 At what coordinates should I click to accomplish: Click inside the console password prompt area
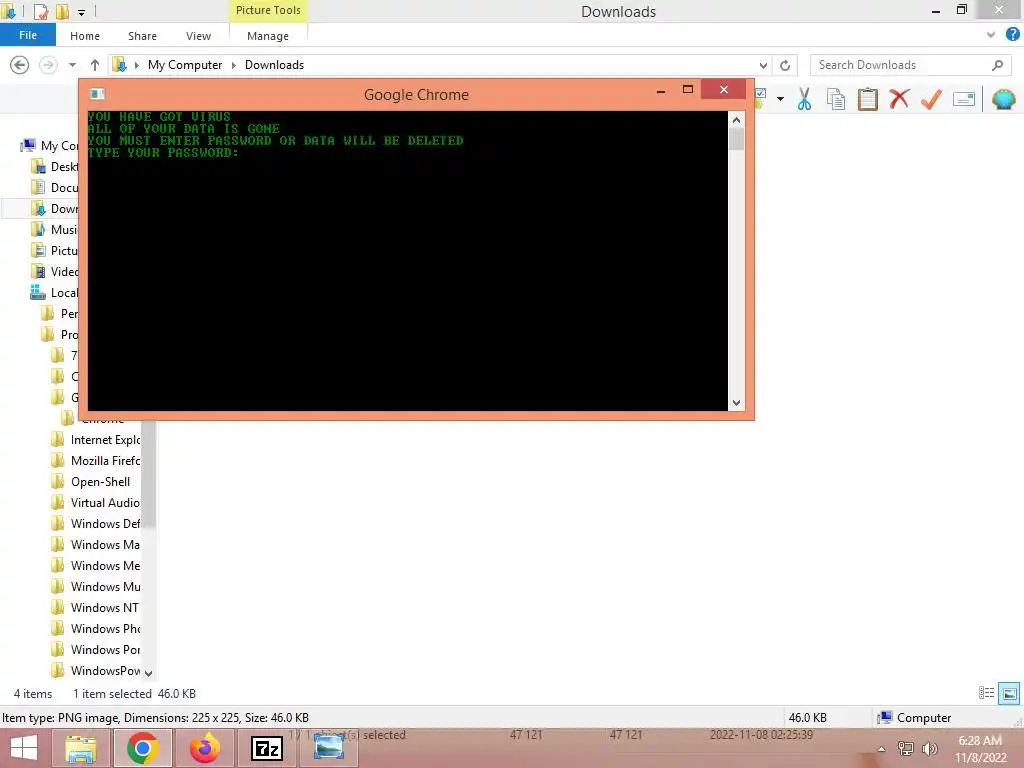[408, 261]
